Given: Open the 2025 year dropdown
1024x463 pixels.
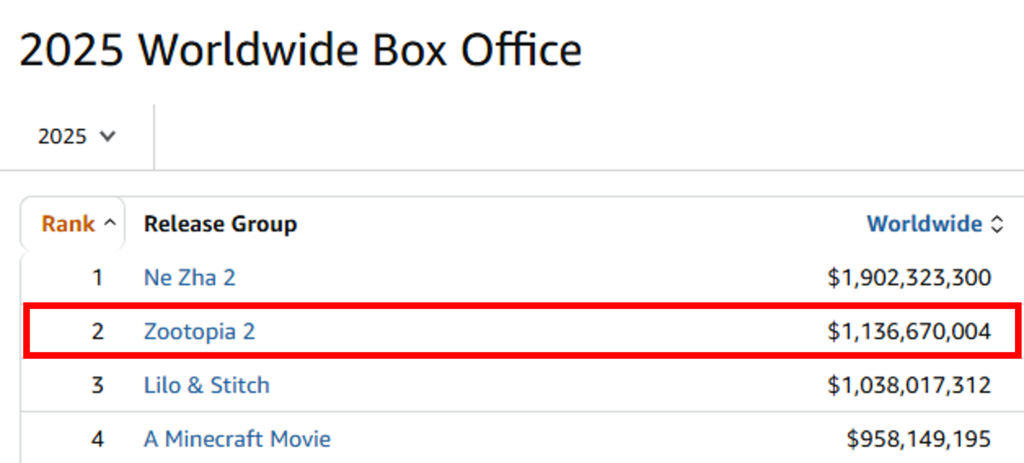Looking at the screenshot, I should 76,136.
